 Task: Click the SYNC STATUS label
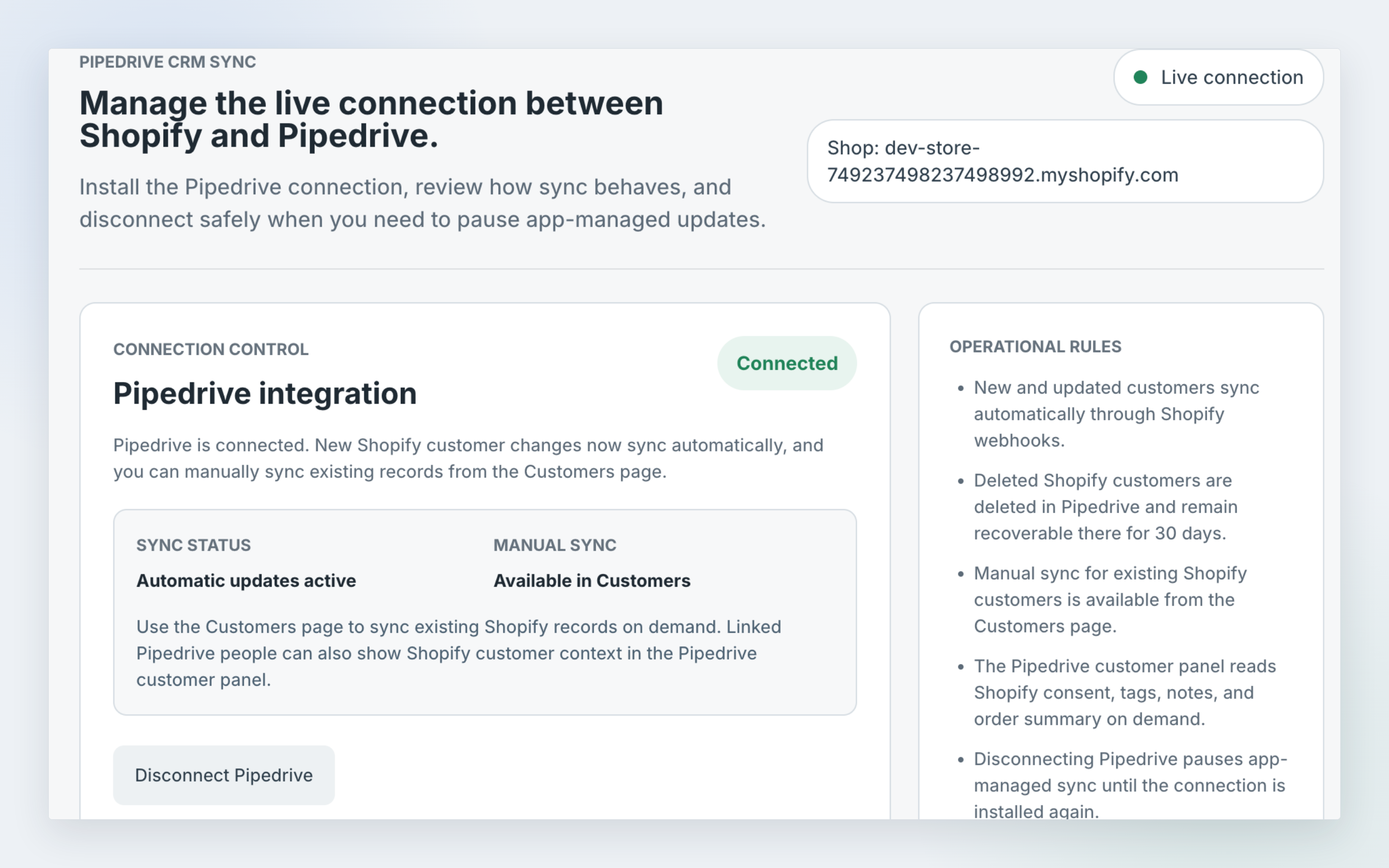[x=193, y=545]
